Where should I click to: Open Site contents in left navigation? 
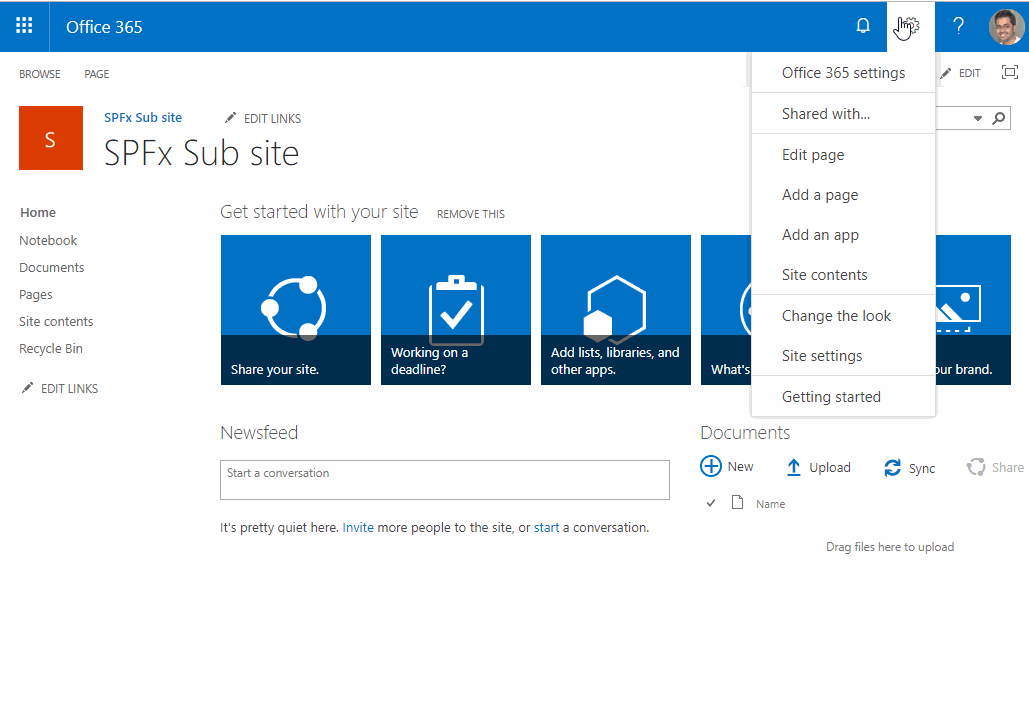point(56,322)
